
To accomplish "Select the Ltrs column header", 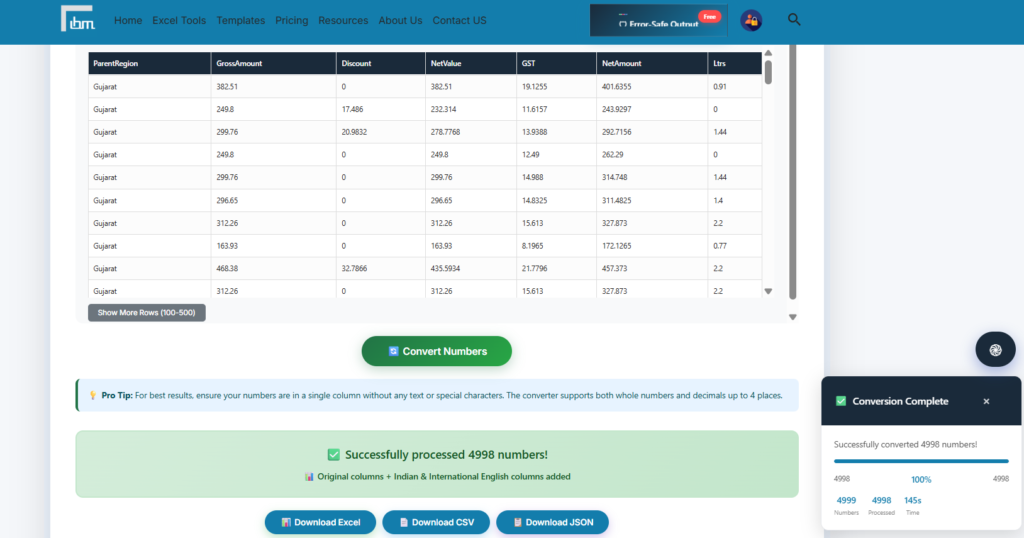I will coord(735,63).
